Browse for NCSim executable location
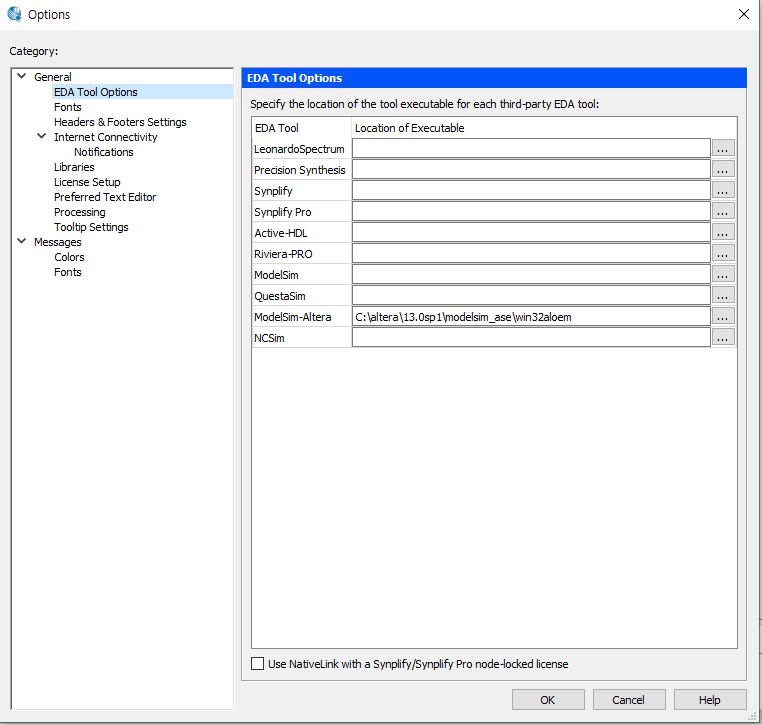The image size is (762, 725). tap(723, 337)
